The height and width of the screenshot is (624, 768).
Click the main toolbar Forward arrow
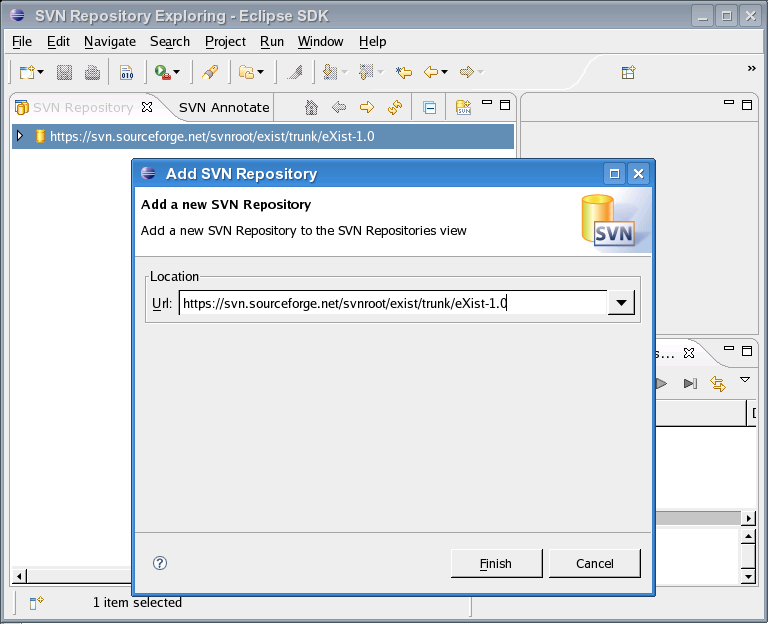(467, 72)
